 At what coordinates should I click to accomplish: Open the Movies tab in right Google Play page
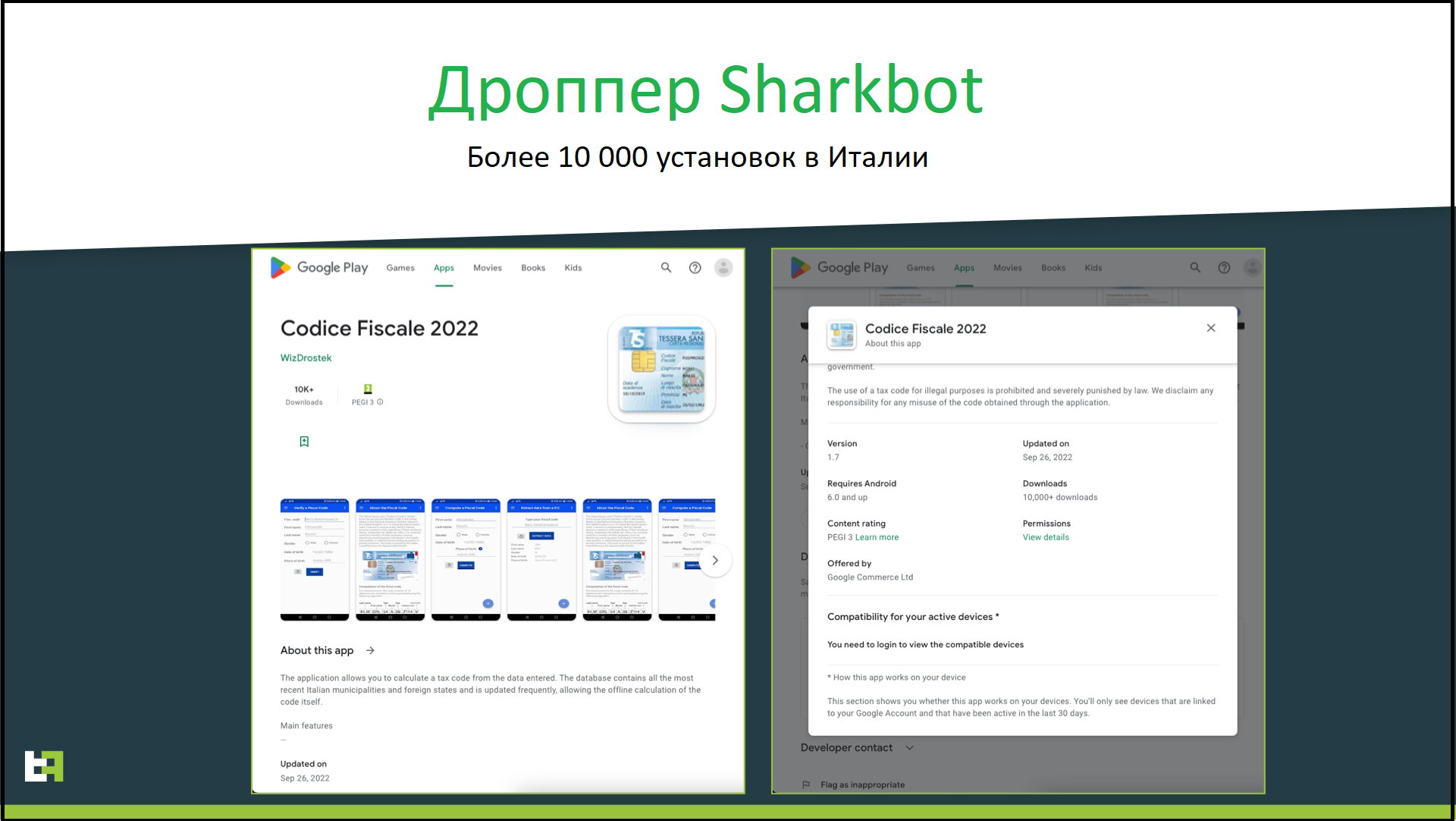[x=1008, y=268]
